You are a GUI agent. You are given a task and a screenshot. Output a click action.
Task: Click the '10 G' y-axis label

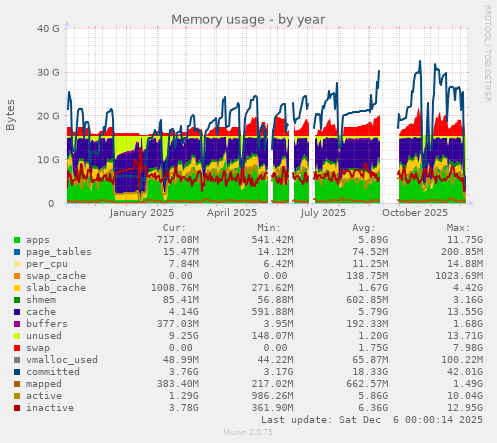coord(48,160)
